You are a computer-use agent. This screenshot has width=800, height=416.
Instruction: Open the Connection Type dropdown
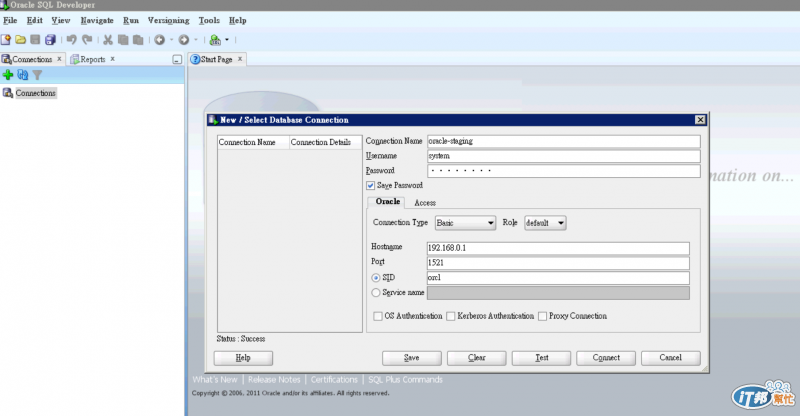click(465, 223)
